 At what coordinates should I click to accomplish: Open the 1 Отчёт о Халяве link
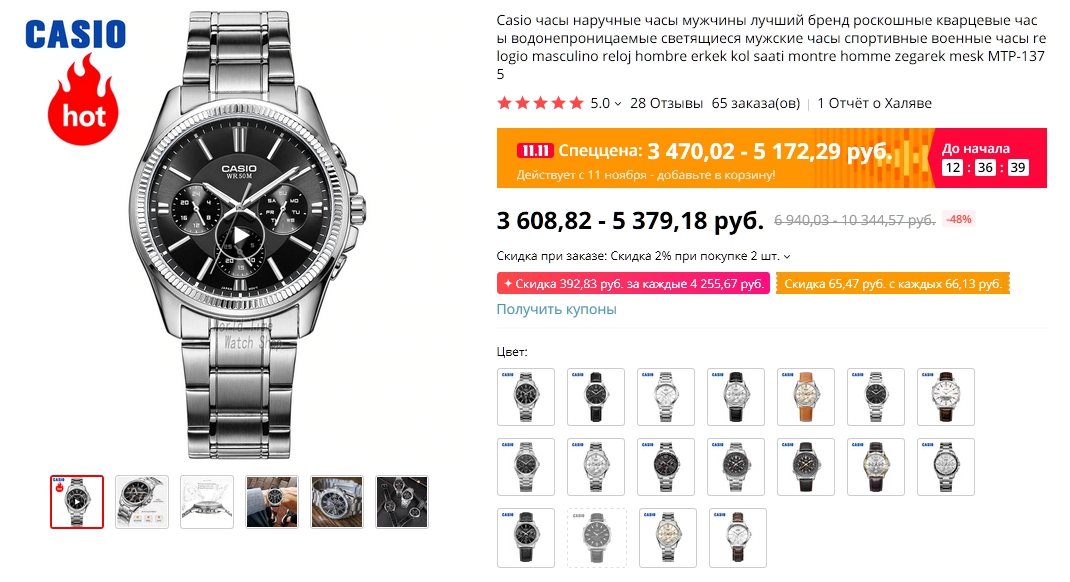point(874,103)
